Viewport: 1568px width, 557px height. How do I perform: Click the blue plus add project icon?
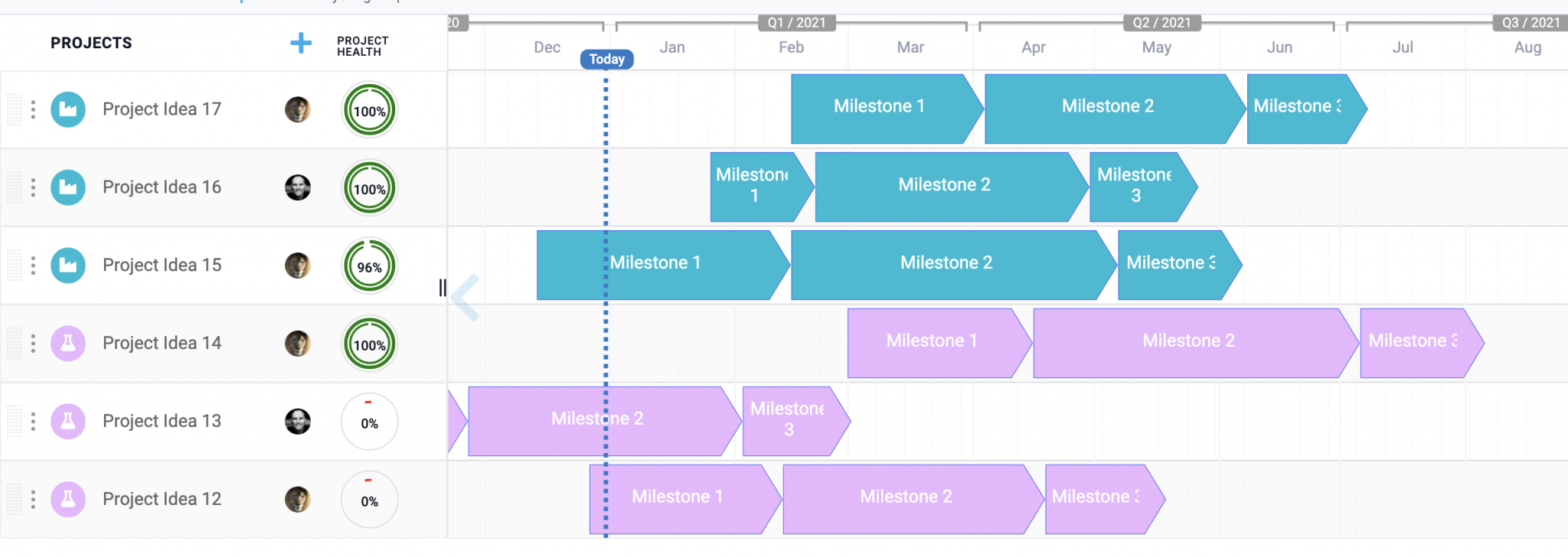[301, 43]
